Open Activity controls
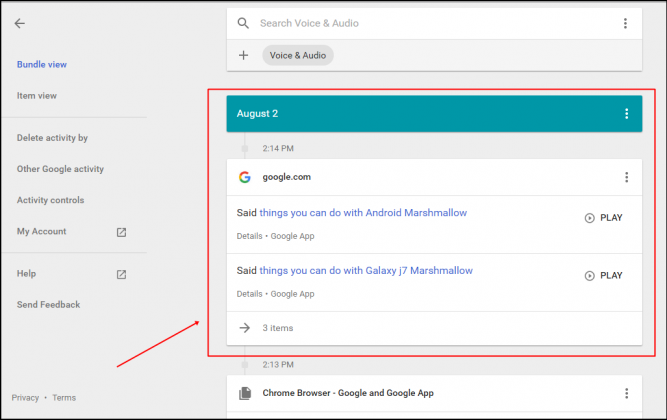Image resolution: width=667 pixels, height=420 pixels. tap(50, 200)
